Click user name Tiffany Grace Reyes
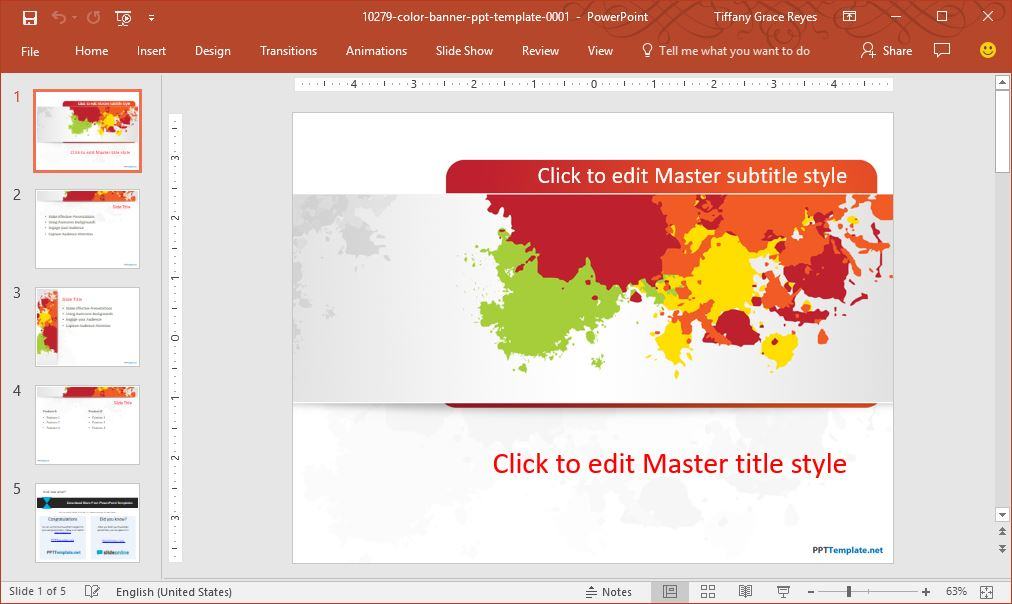The image size is (1012, 604). click(765, 17)
